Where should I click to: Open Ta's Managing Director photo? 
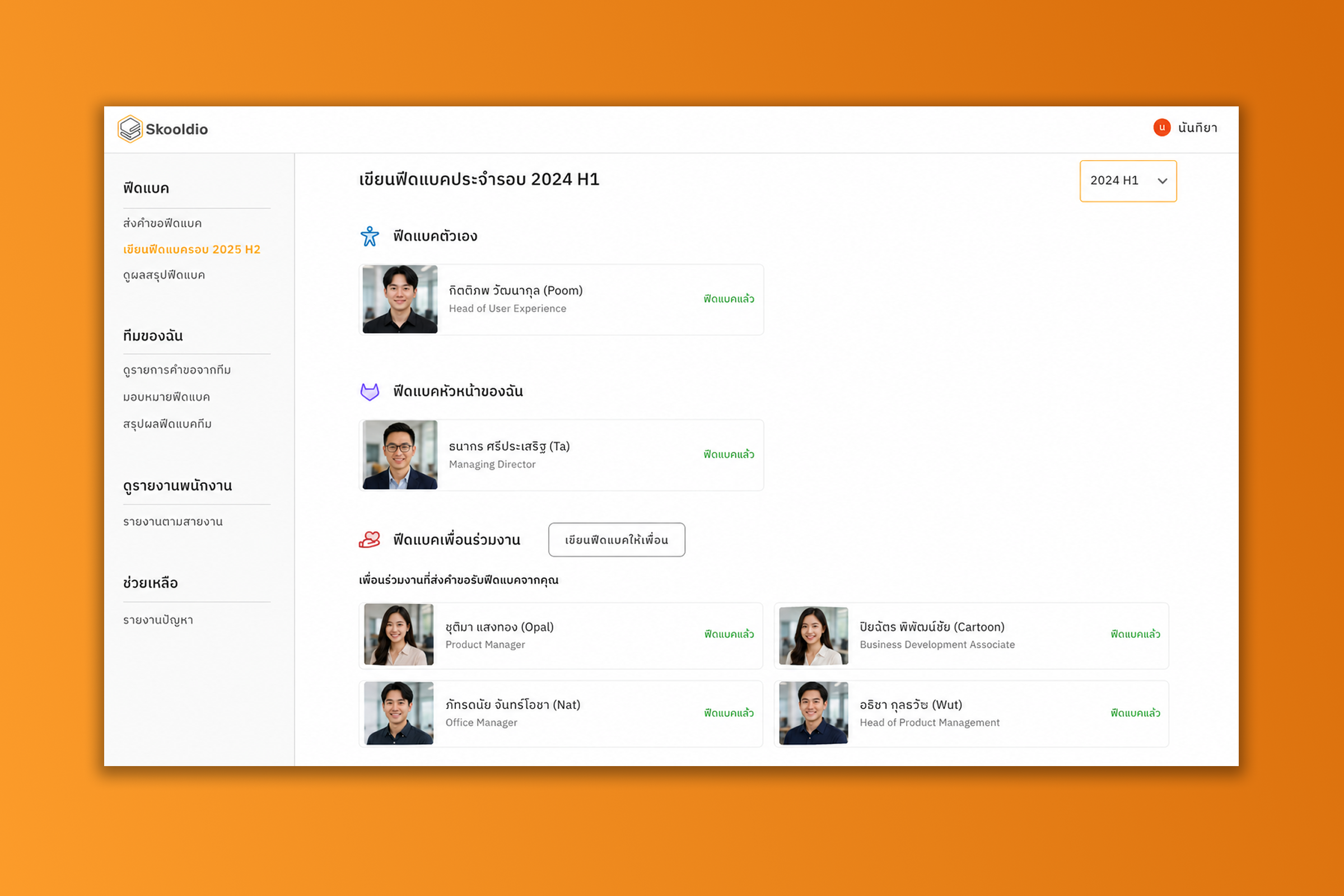(400, 455)
